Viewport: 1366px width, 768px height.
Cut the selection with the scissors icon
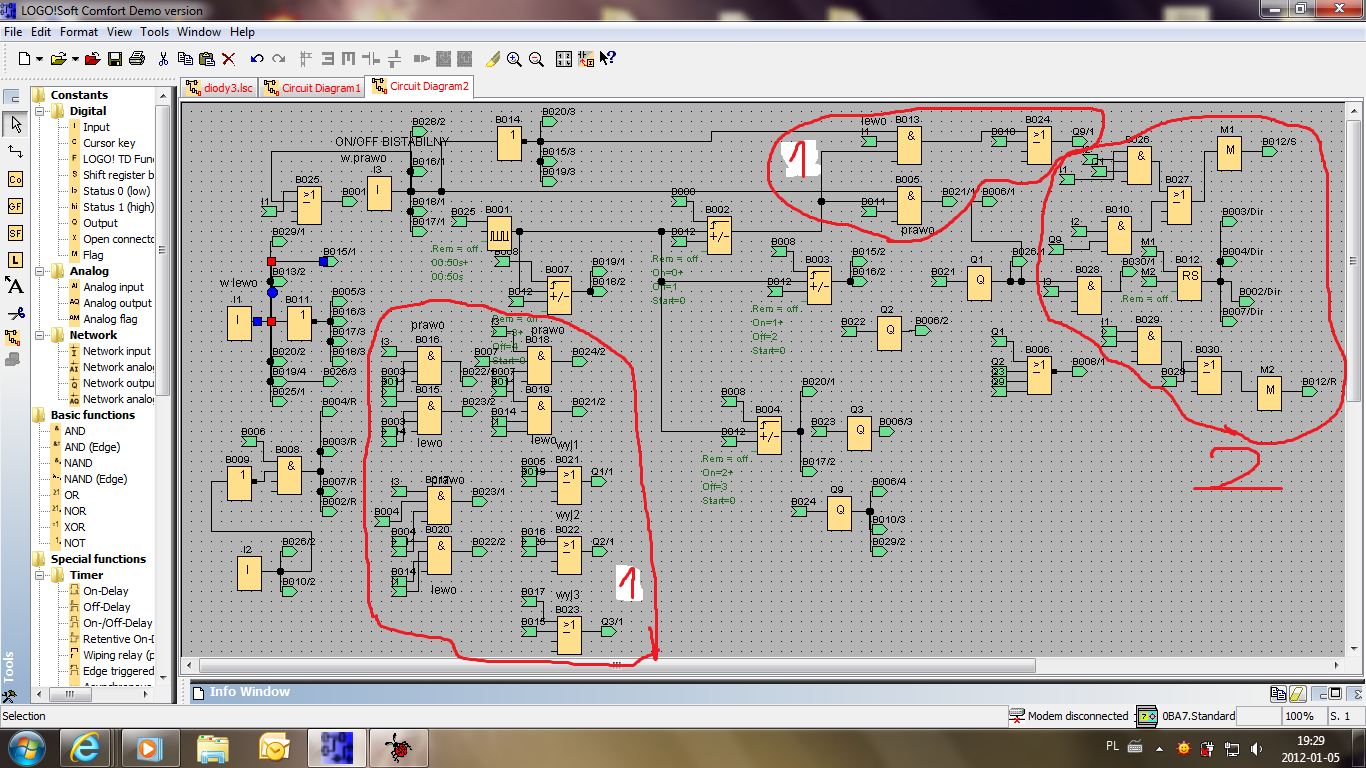click(x=164, y=59)
